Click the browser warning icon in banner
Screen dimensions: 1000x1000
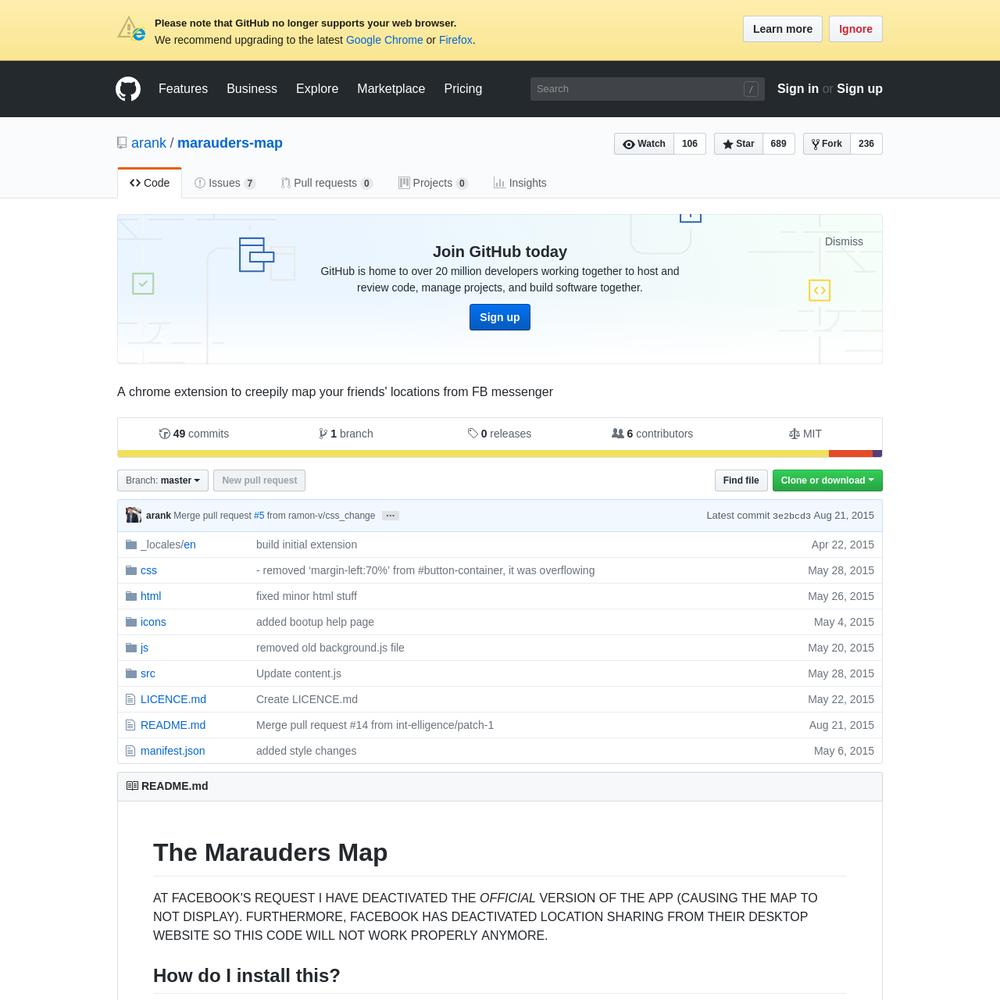tap(131, 29)
